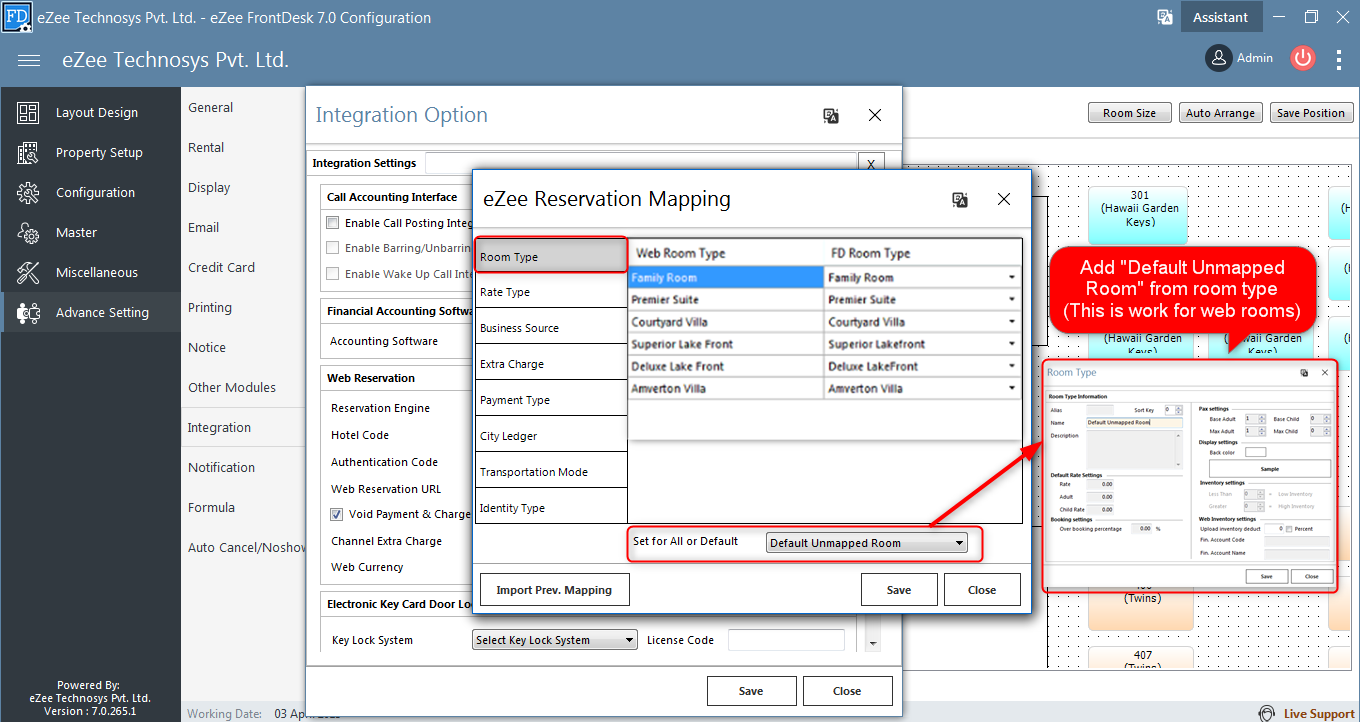Screen dimensions: 1360x722
Task: Select the Transportation Mode mapping tab
Action: (551, 471)
